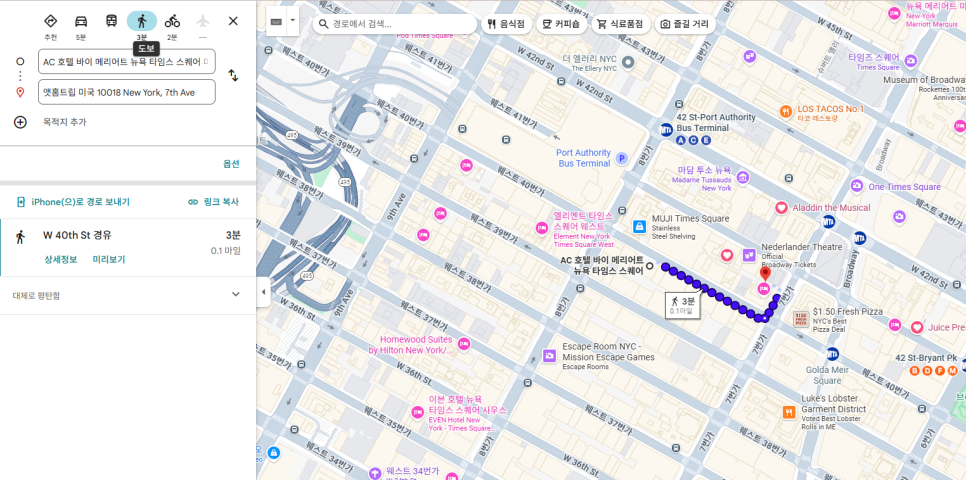The height and width of the screenshot is (480, 966).
Task: Select Aladdin the Musical heart marker
Action: 781,208
